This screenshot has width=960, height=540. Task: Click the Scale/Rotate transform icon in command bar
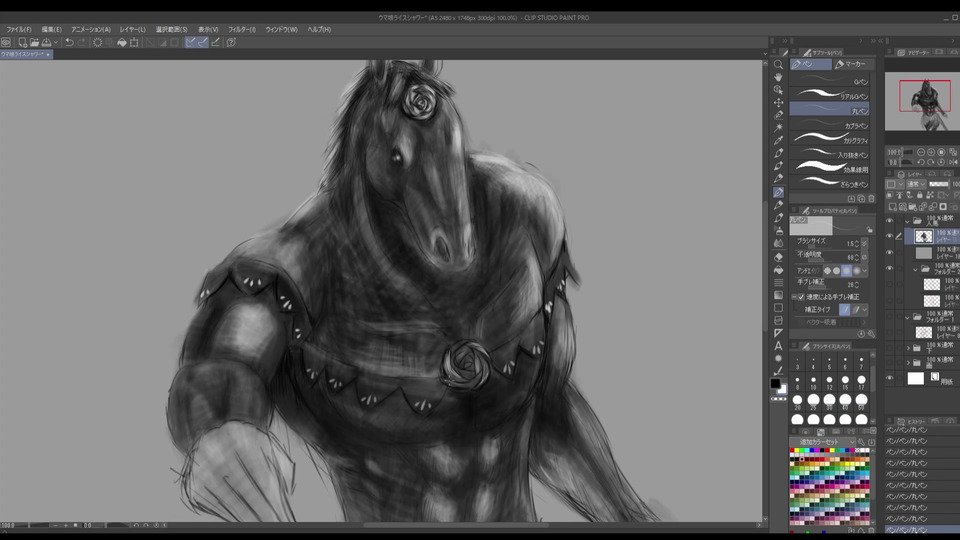point(134,42)
